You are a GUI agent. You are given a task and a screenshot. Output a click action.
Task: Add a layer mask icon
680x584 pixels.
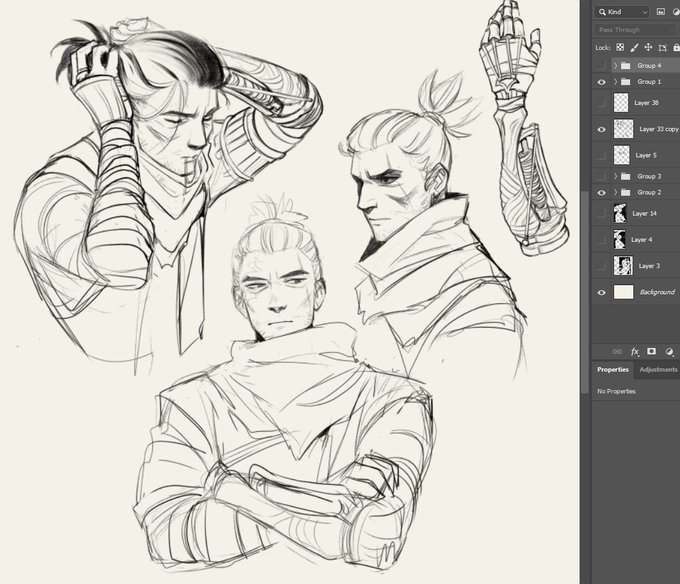651,351
